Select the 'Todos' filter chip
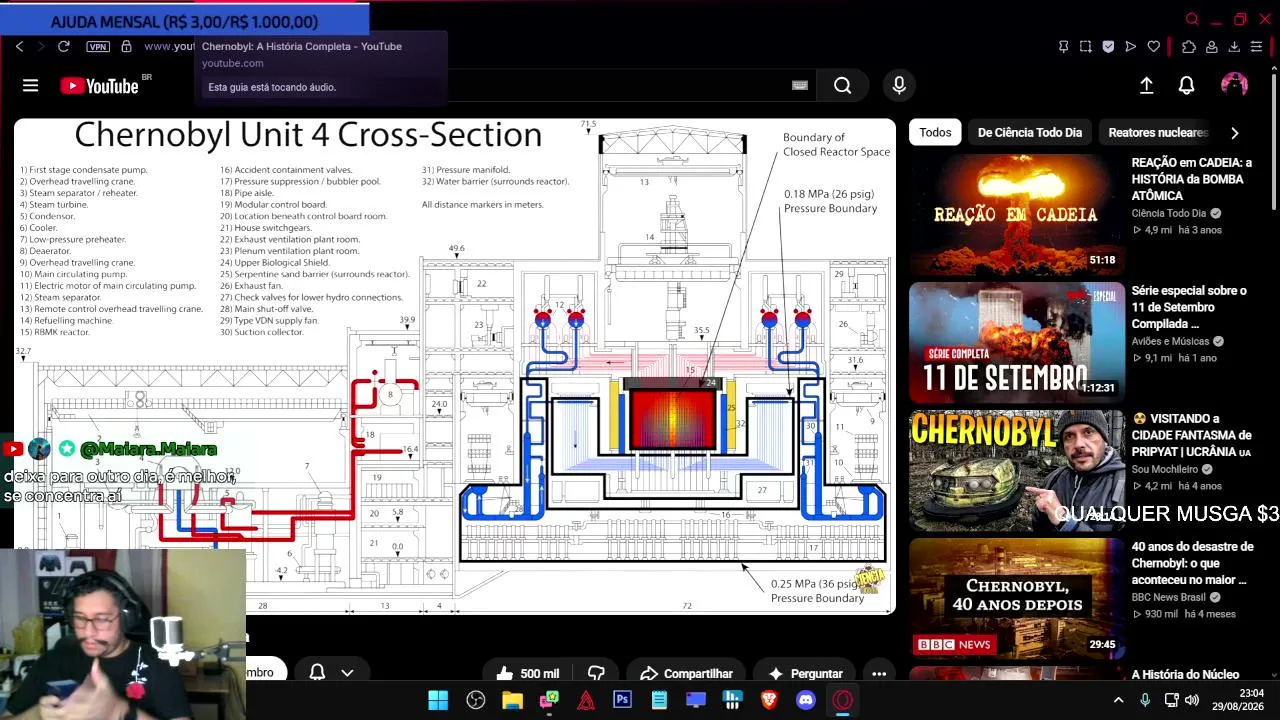The image size is (1280, 720). tap(935, 132)
